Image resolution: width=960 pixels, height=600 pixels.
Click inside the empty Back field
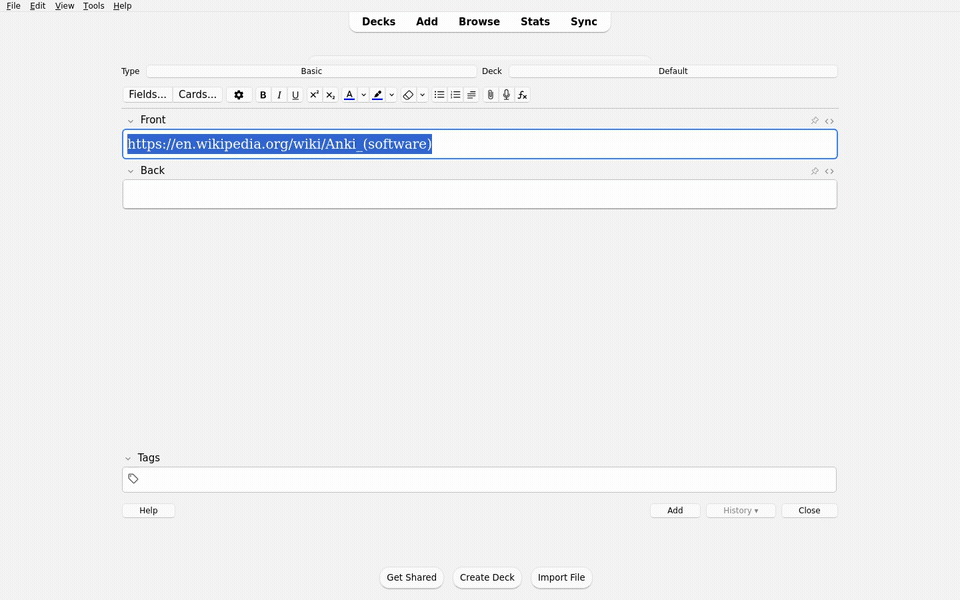[x=479, y=194]
